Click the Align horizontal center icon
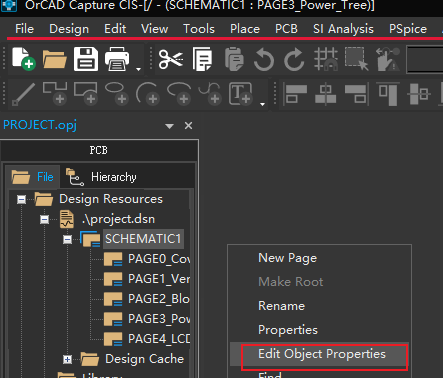This screenshot has height=378, width=443. pyautogui.click(x=325, y=94)
